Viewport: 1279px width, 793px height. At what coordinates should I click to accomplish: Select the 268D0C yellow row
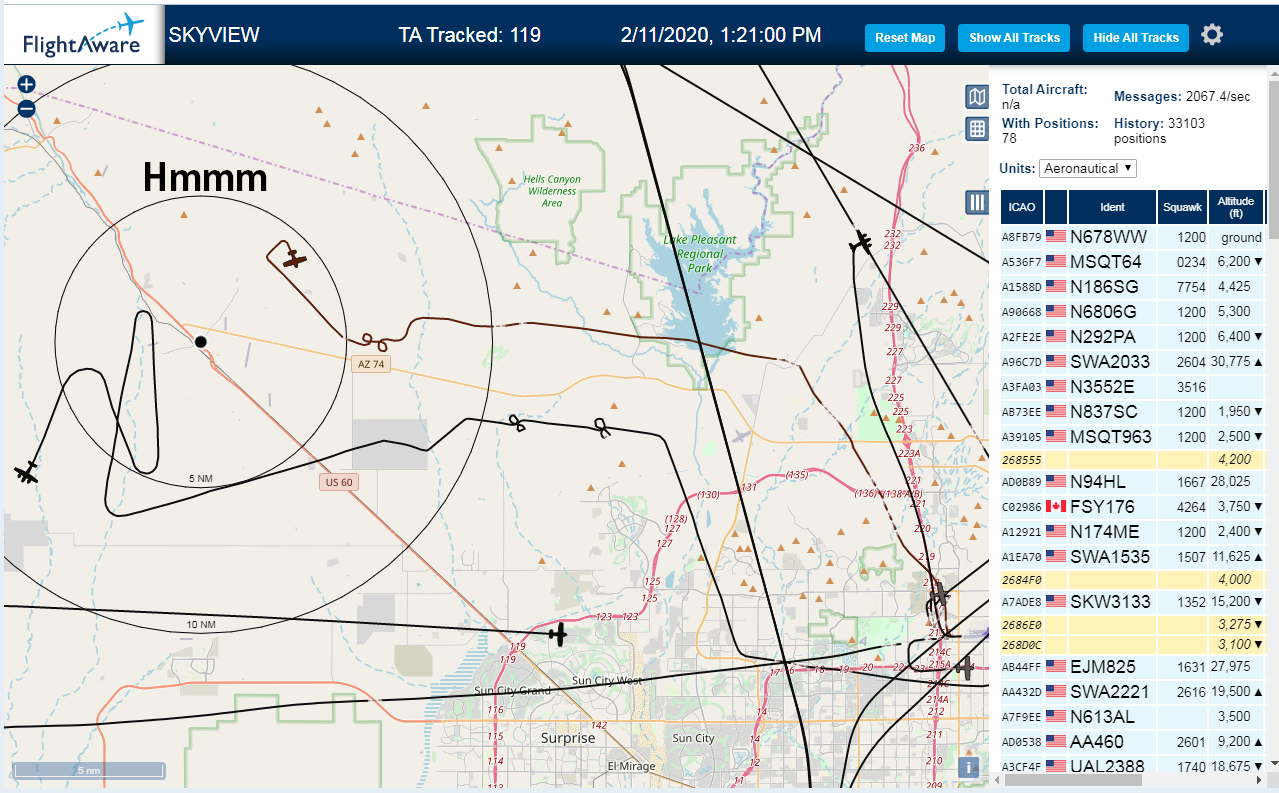[1133, 644]
